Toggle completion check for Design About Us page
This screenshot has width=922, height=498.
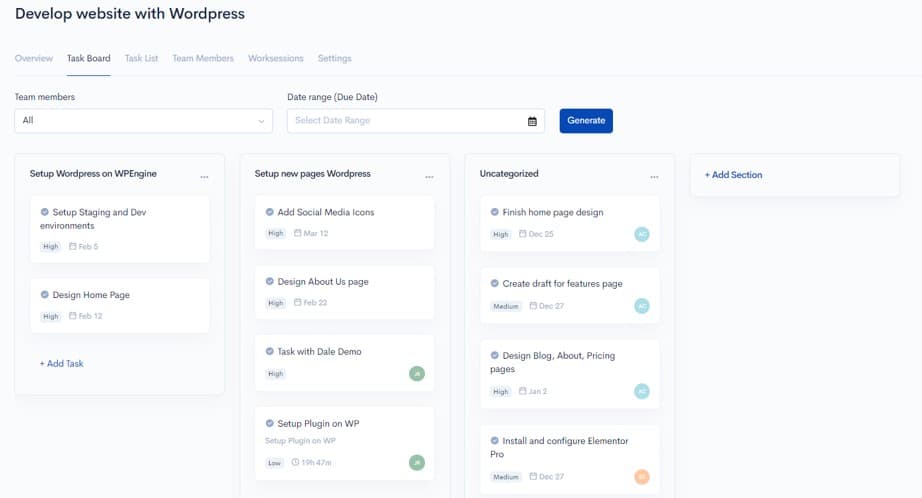[269, 282]
